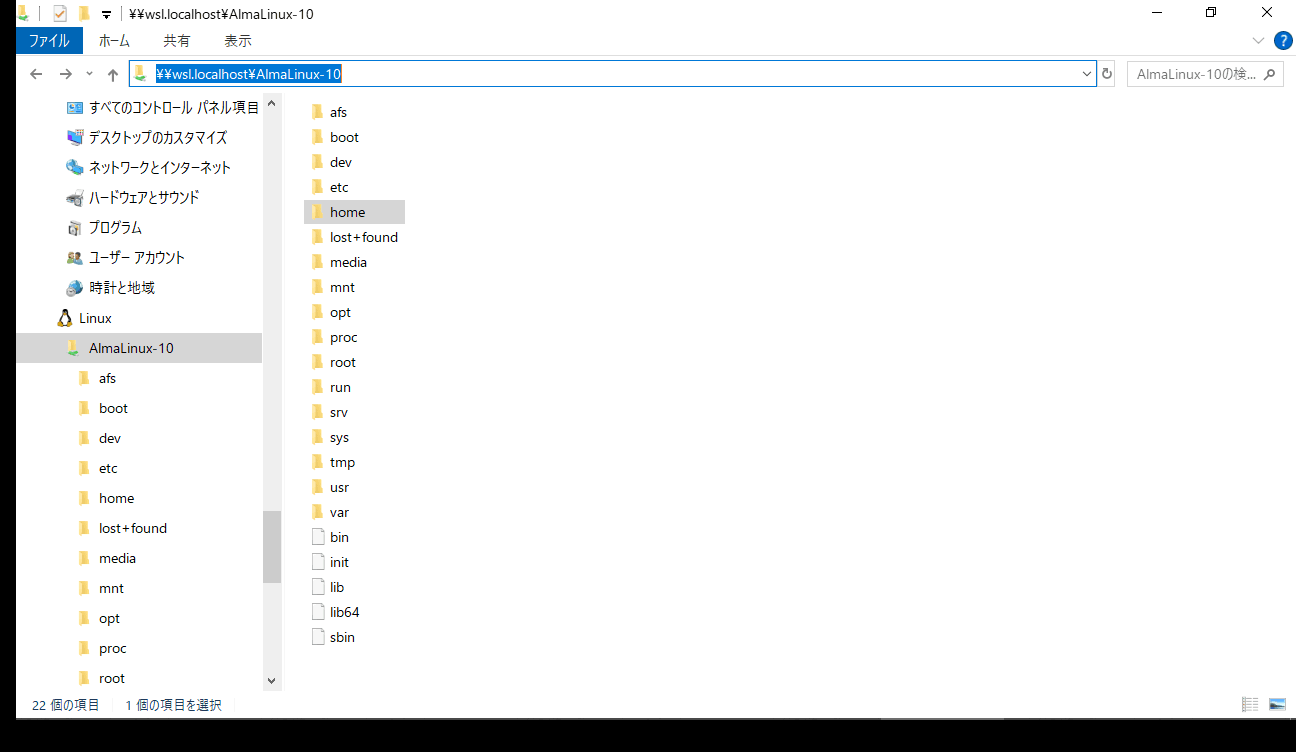The image size is (1296, 752).
Task: Click navigation pane scroll up arrow
Action: pos(272,105)
